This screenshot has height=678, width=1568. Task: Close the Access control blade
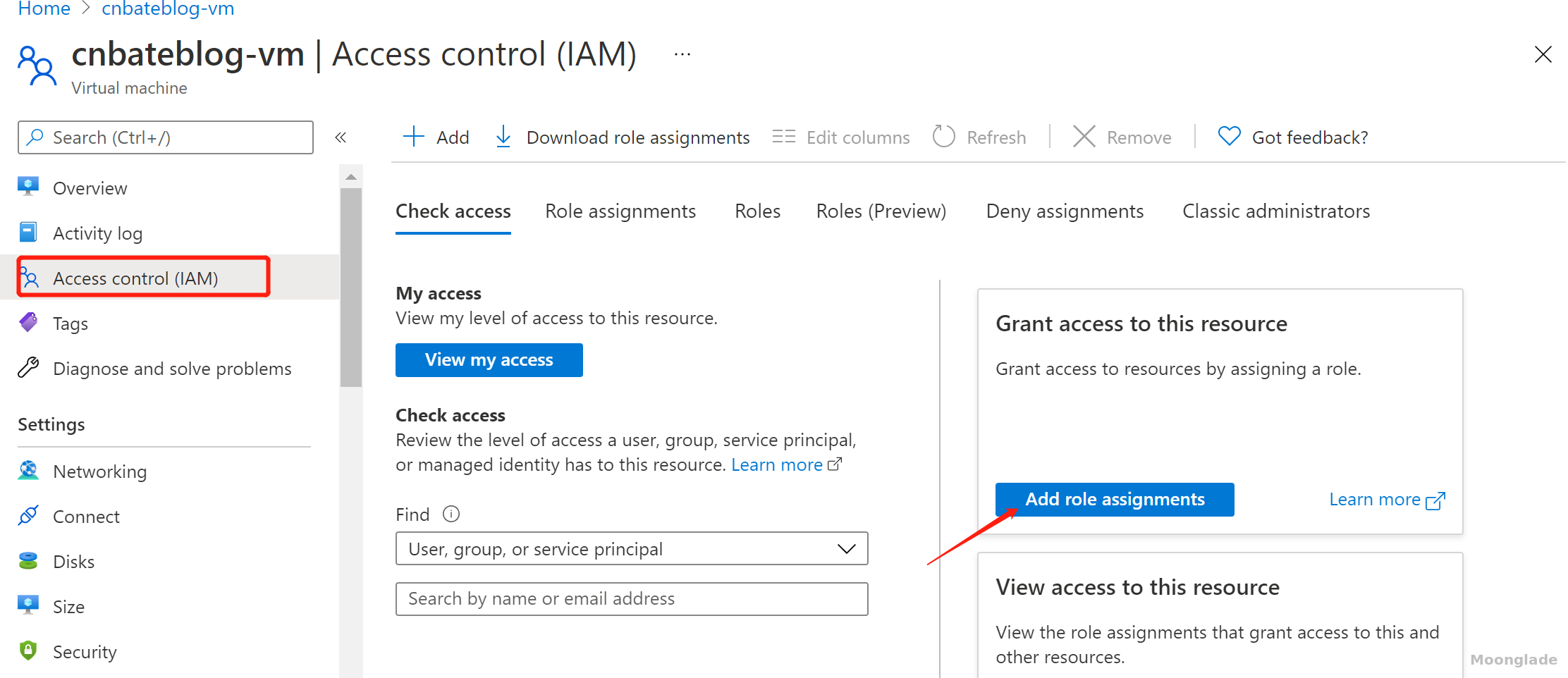pos(1543,54)
